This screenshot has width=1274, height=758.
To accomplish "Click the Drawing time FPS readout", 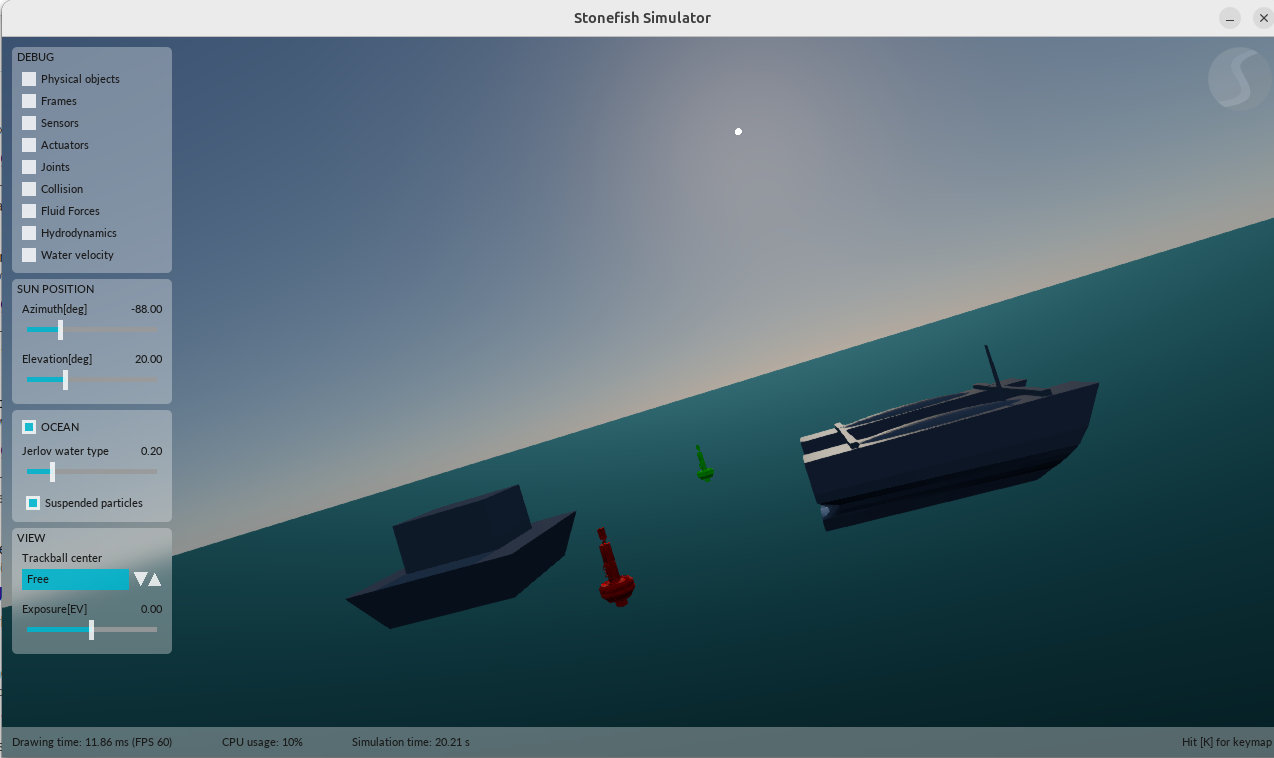I will [x=92, y=742].
